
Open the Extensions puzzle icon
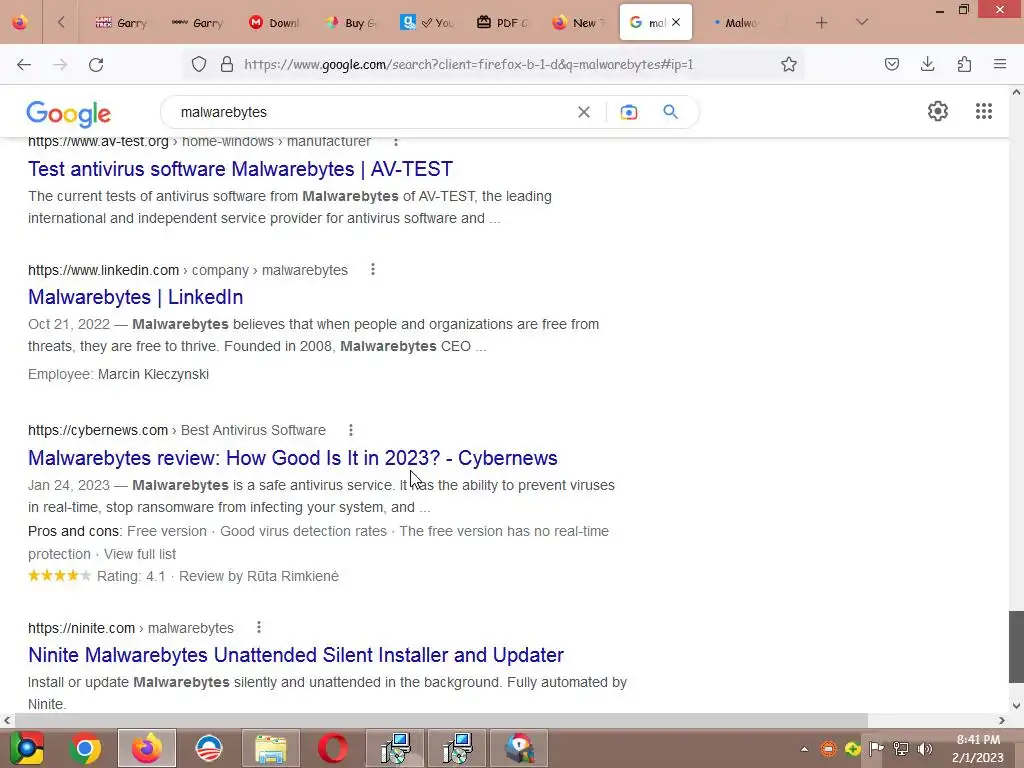tap(964, 64)
